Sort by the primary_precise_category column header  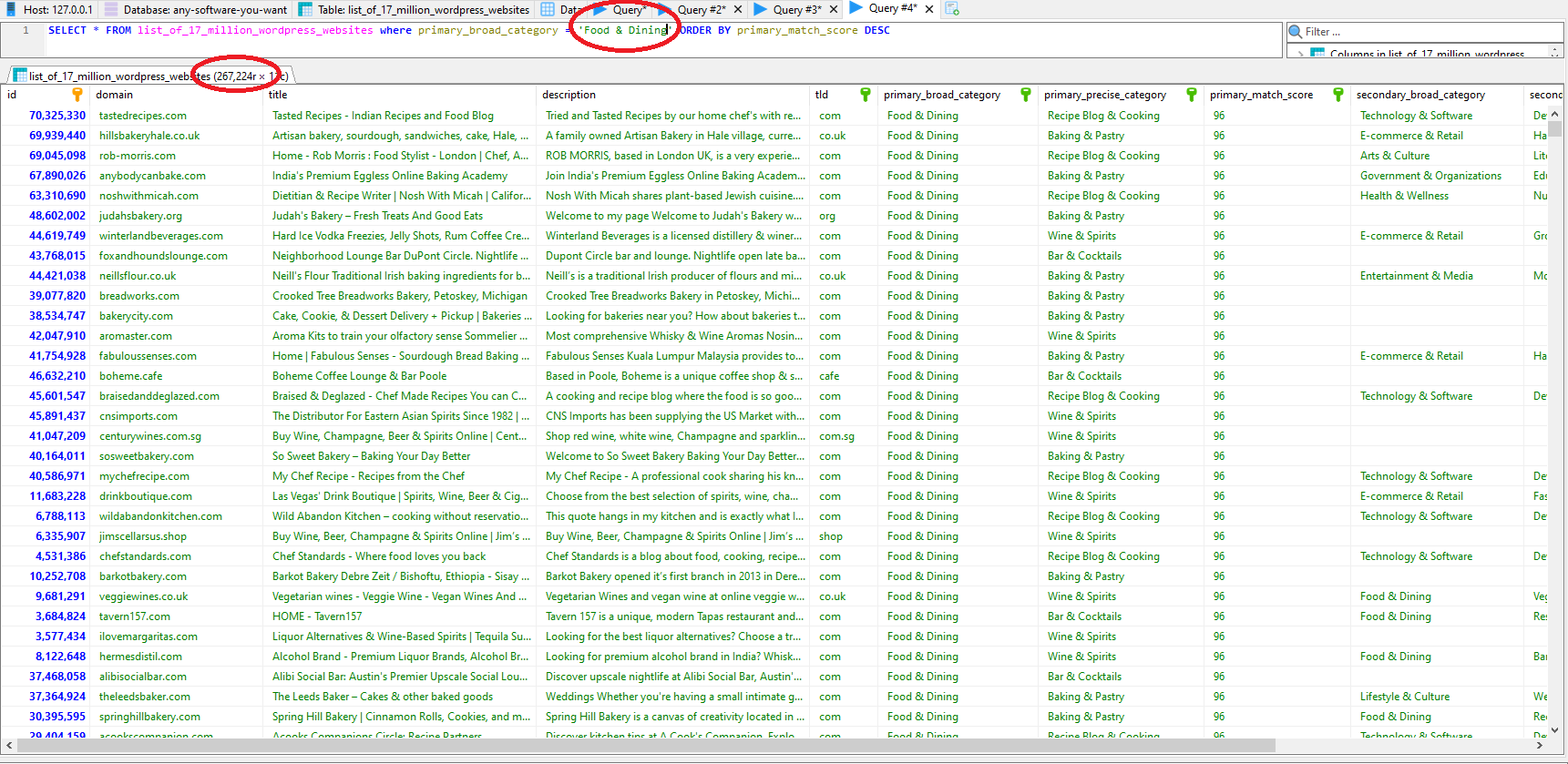1121,95
